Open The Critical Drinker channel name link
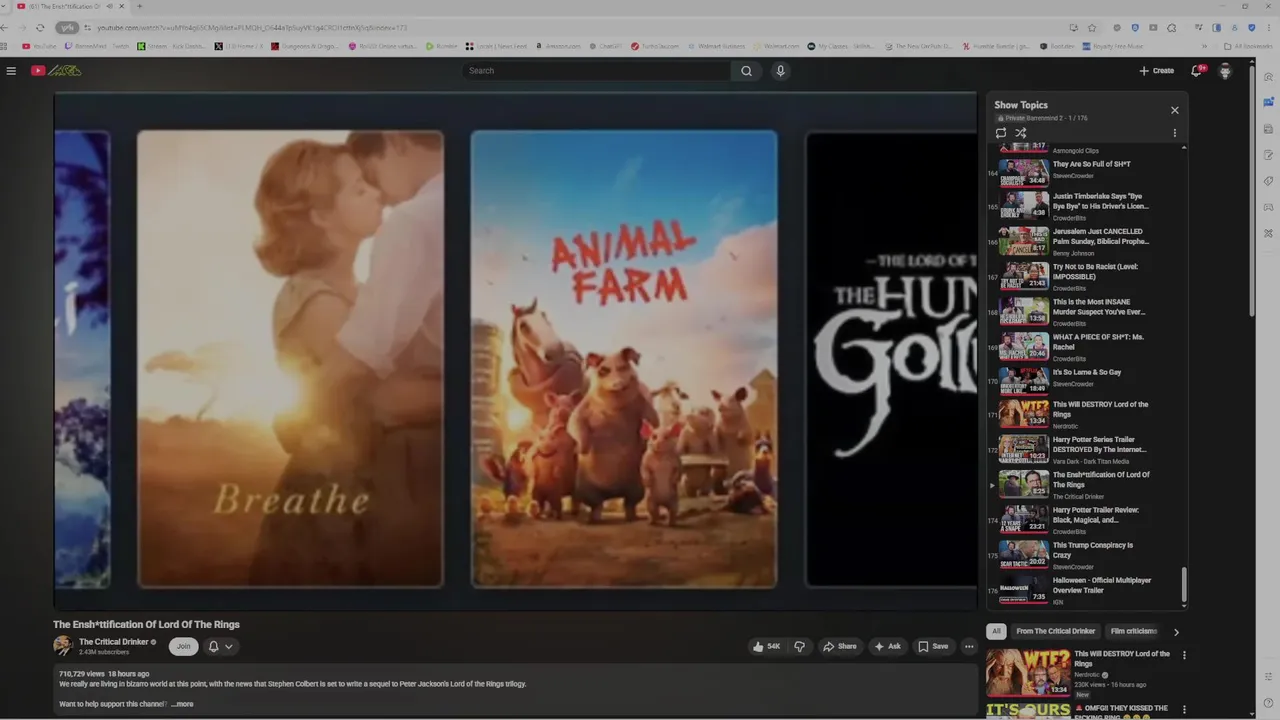The height and width of the screenshot is (720, 1280). [114, 642]
